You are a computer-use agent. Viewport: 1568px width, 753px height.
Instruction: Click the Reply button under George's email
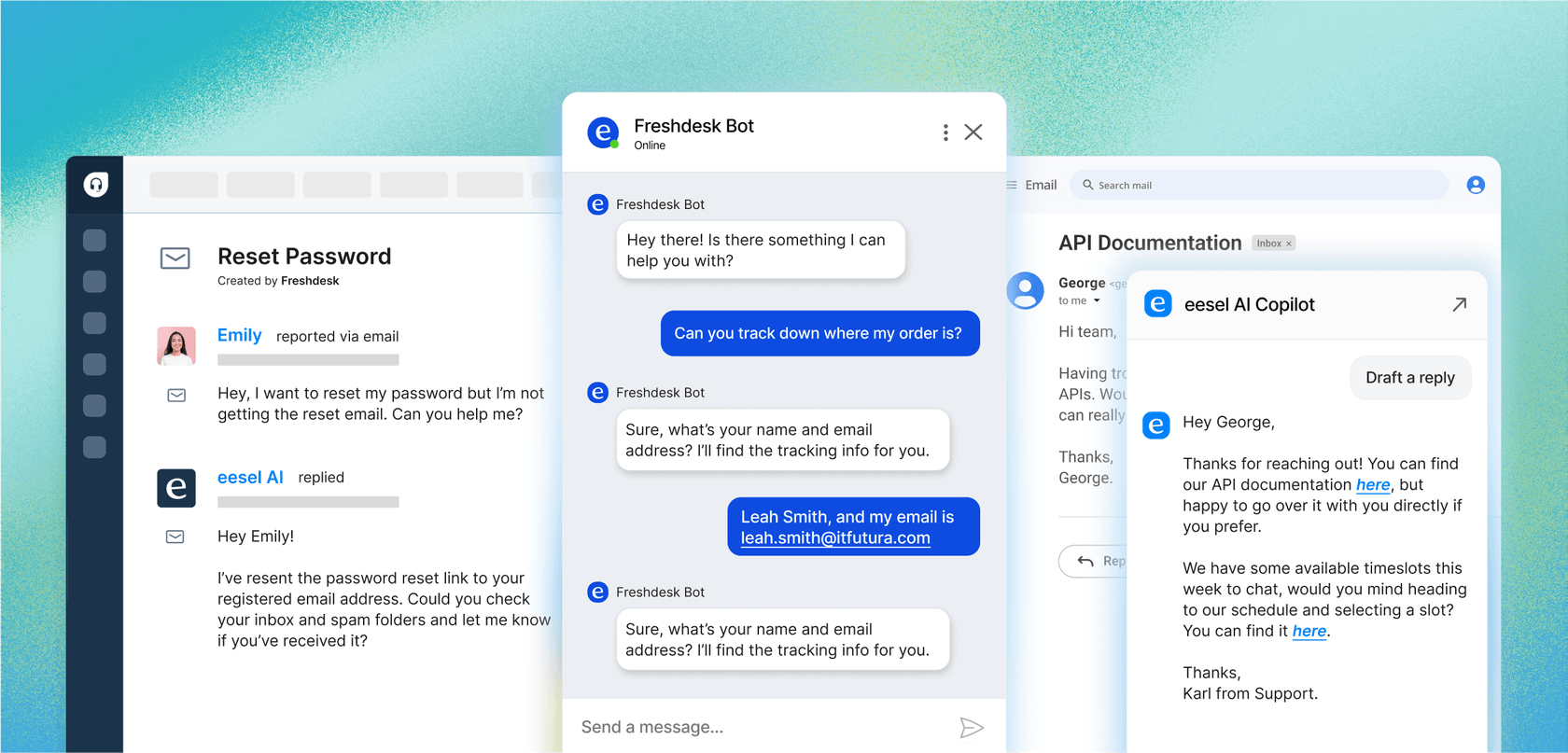click(1094, 561)
